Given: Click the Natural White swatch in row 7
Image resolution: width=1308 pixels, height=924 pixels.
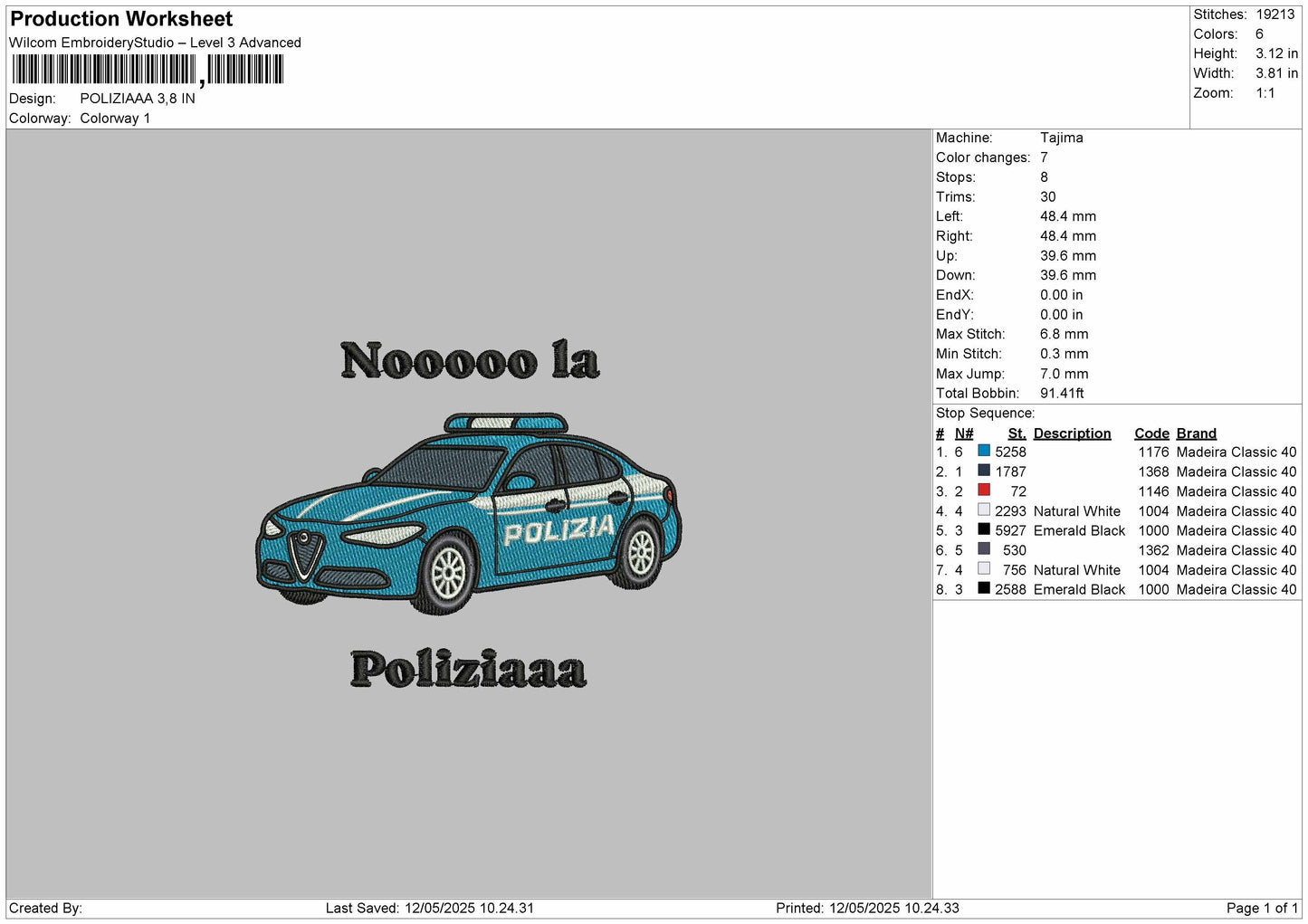Looking at the screenshot, I should tap(984, 568).
